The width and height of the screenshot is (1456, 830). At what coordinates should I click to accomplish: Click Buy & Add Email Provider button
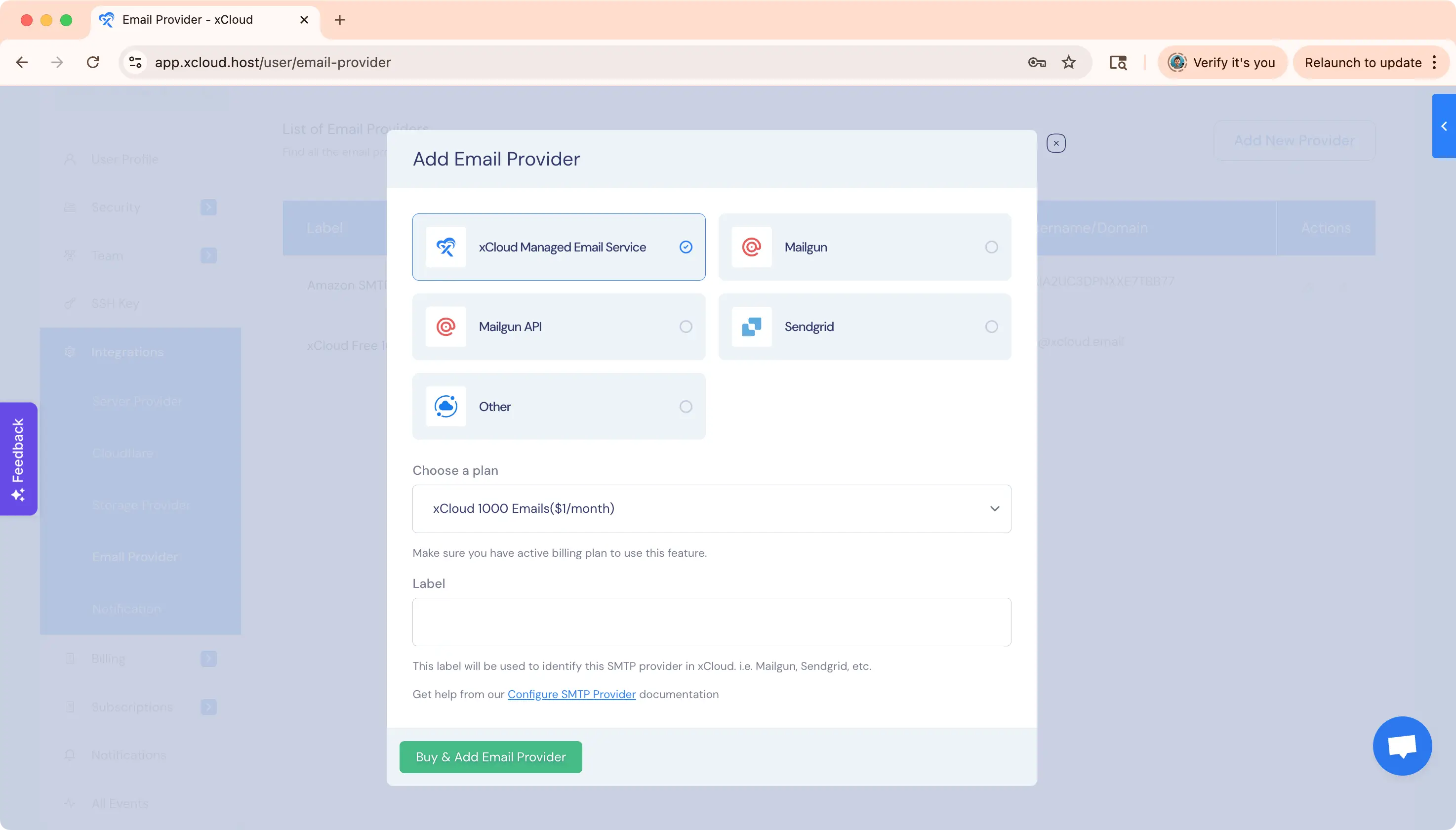[490, 757]
